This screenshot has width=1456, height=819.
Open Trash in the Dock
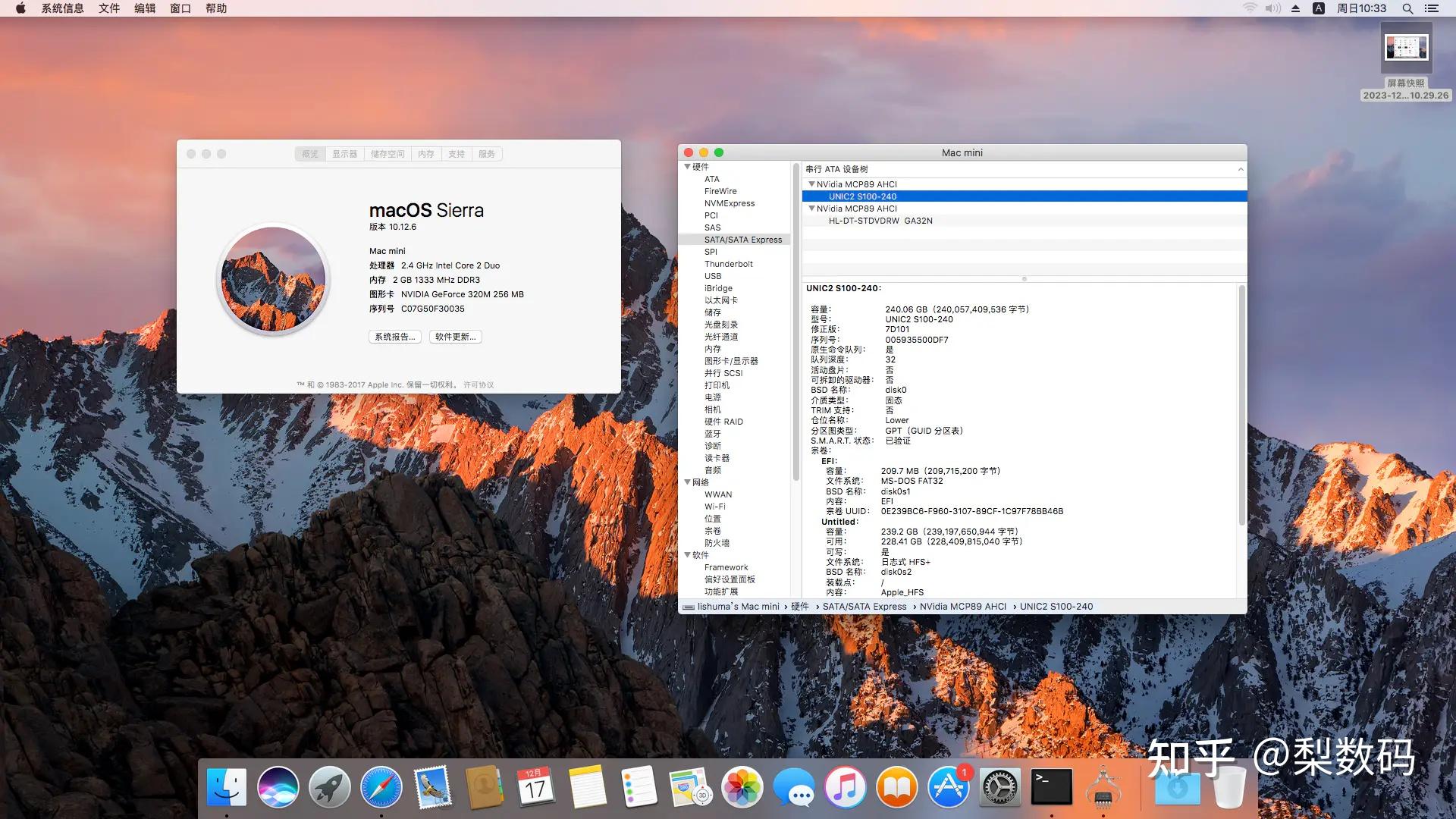1228,787
